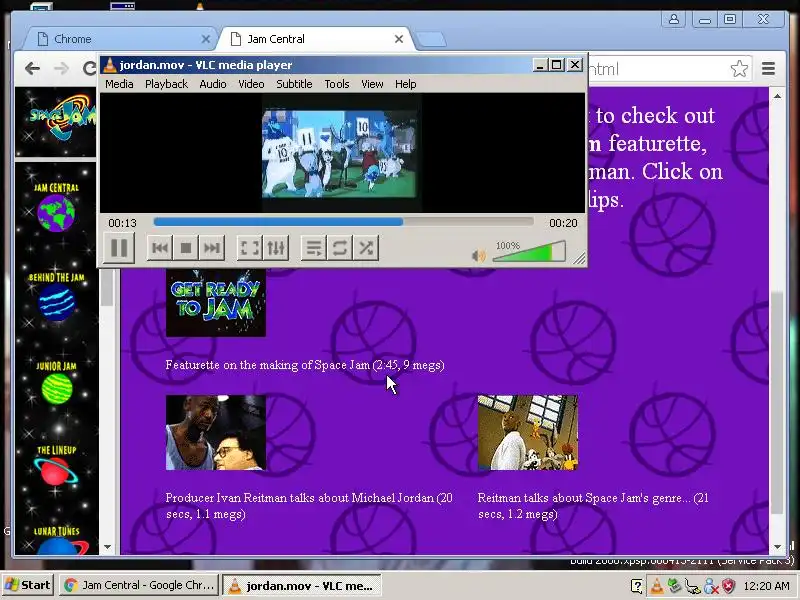Click the help question mark tray icon
This screenshot has height=600, width=800.
(637, 586)
